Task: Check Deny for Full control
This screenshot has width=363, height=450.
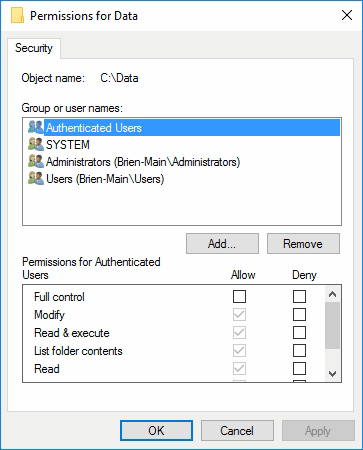Action: 299,296
